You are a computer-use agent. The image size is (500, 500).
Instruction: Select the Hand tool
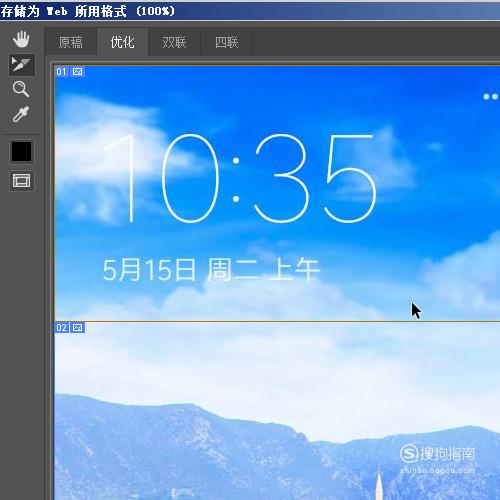(21, 39)
